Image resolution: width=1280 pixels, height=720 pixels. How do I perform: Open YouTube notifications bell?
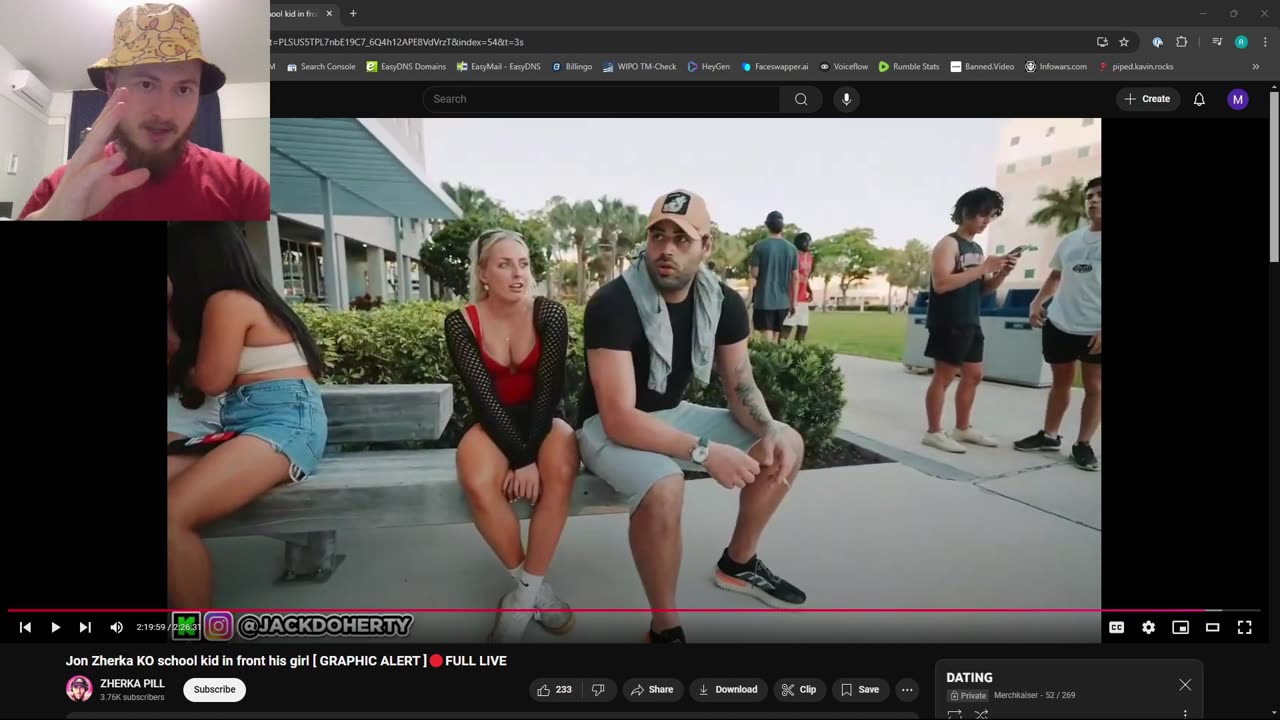[1199, 99]
